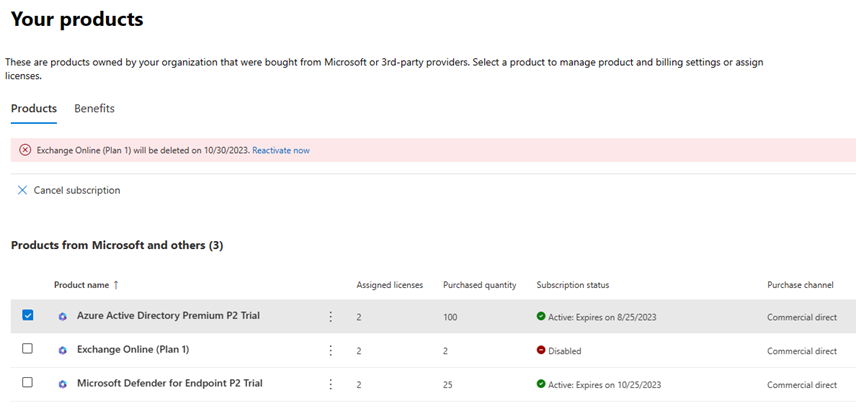The width and height of the screenshot is (856, 411).
Task: Open Exchange Online (Plan 1) product details
Action: 133,349
